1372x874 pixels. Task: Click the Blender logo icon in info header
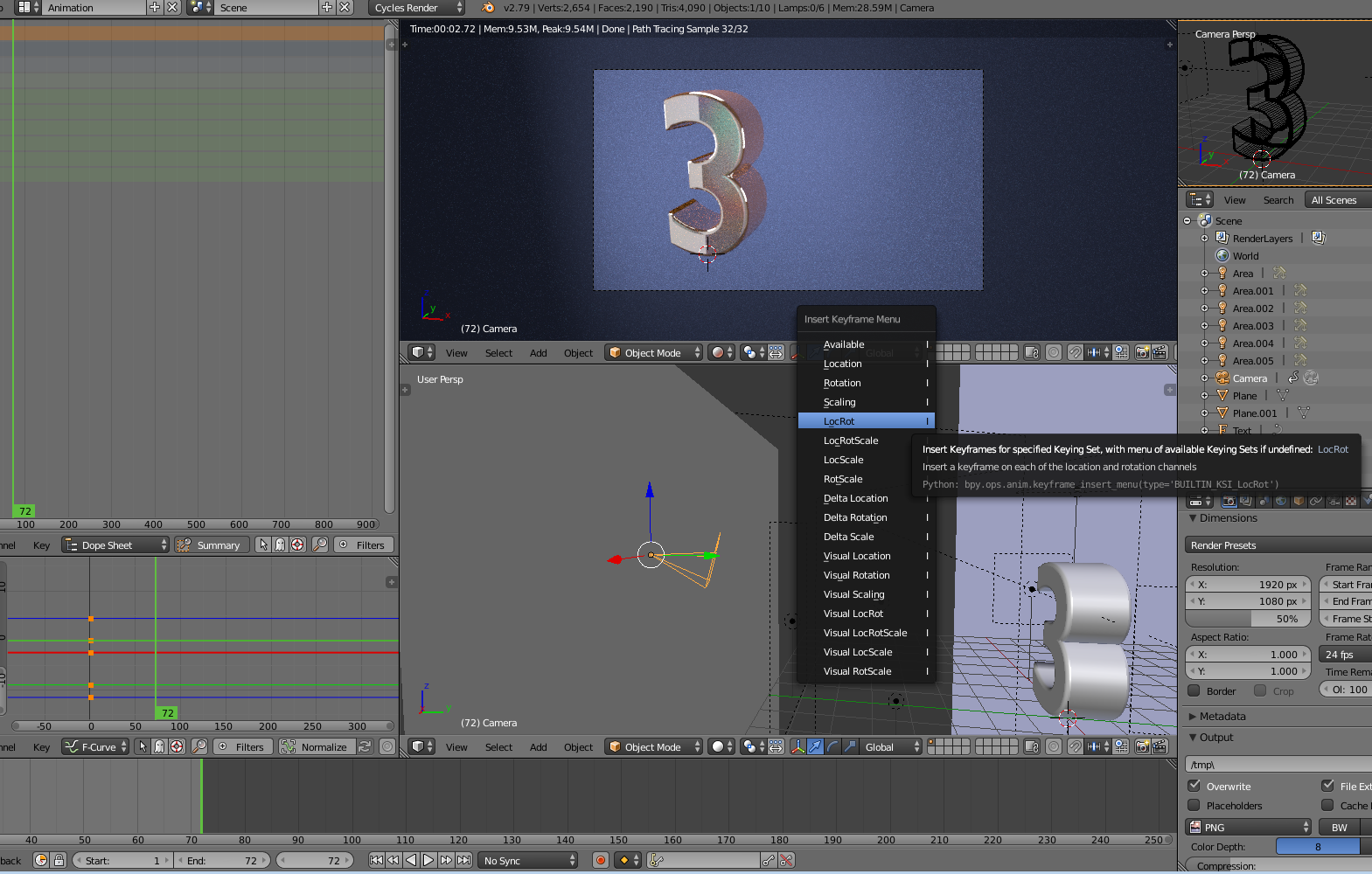pyautogui.click(x=488, y=7)
